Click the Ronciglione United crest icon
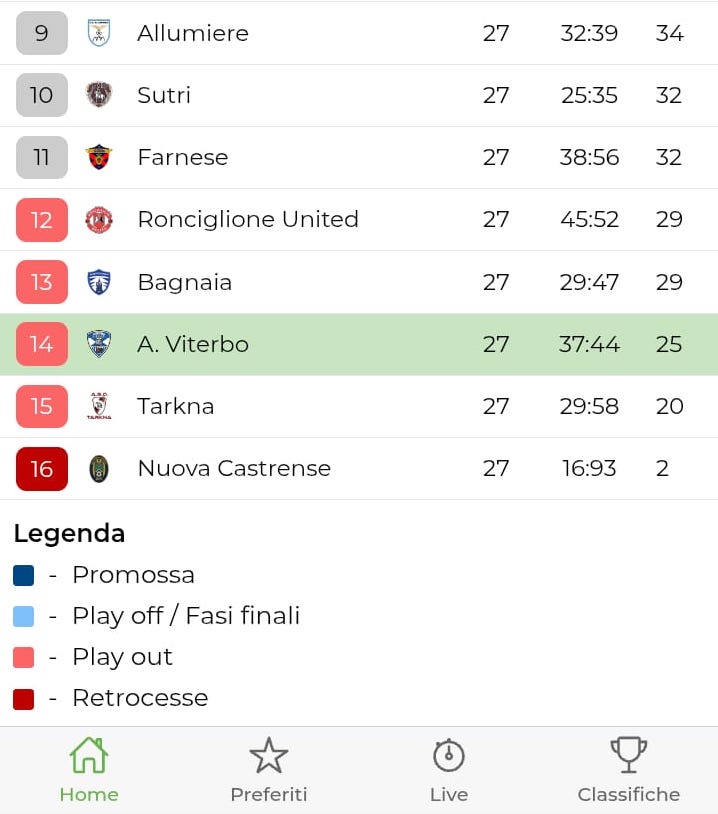718x814 pixels. click(98, 220)
